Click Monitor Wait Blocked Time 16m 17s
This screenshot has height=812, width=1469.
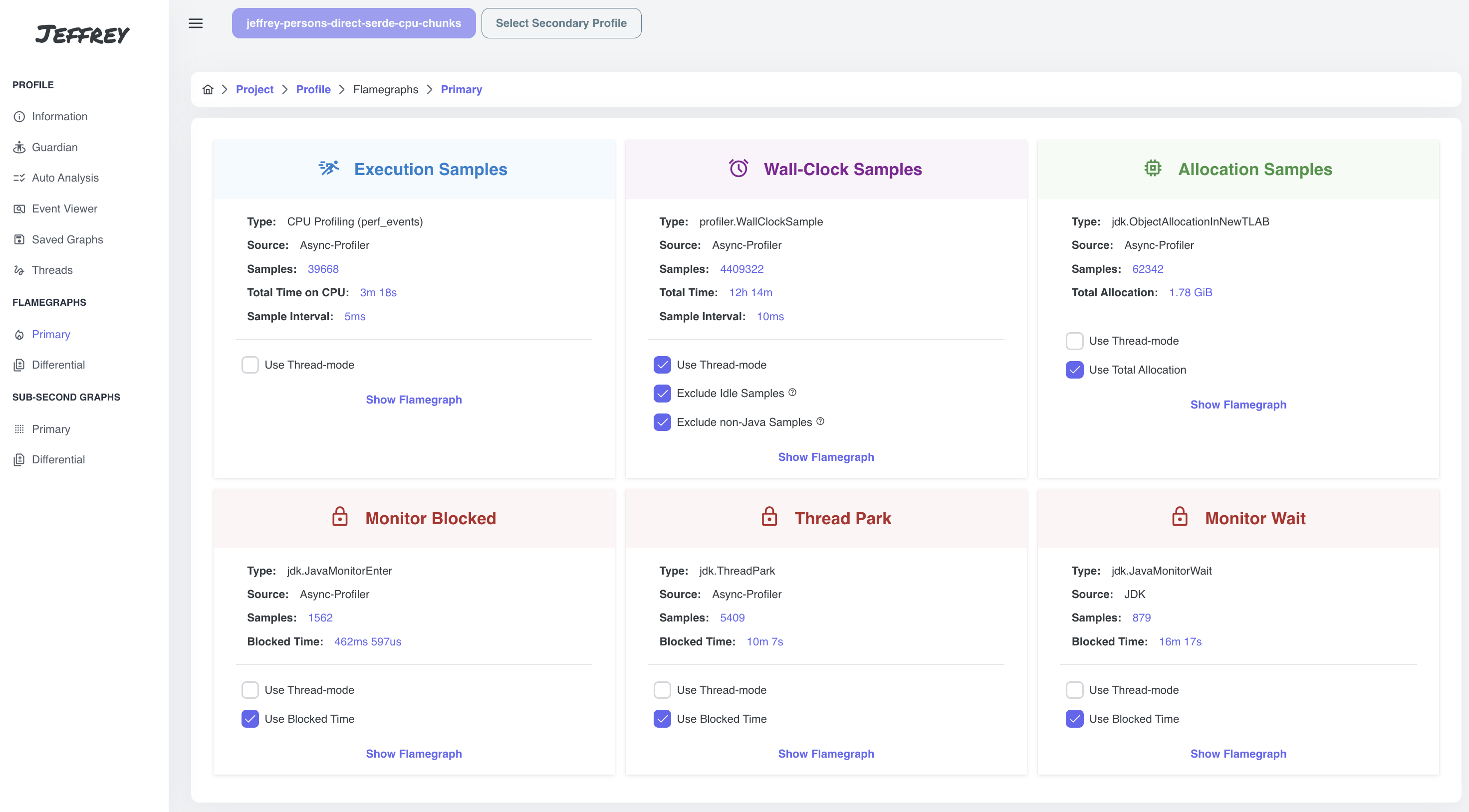1180,641
